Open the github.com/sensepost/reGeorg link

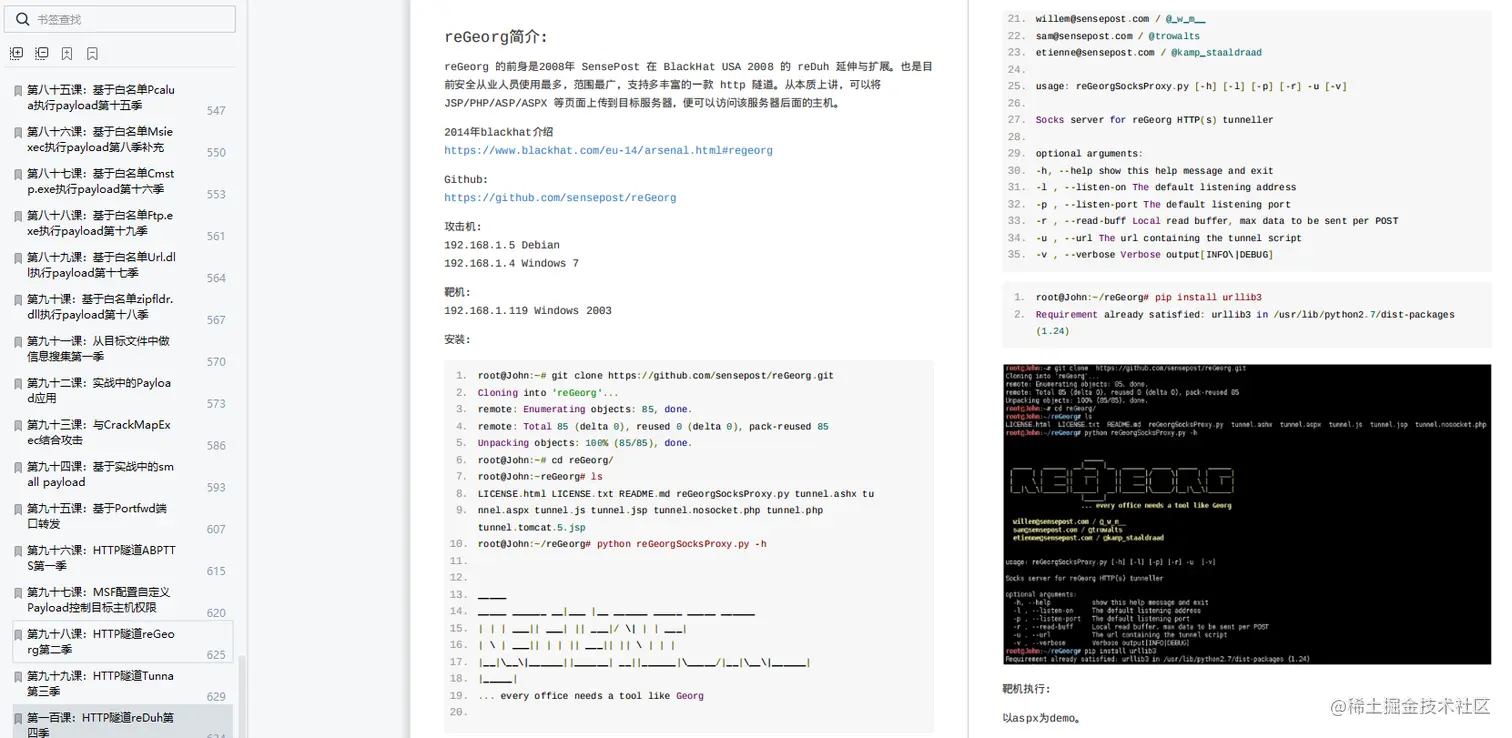click(560, 198)
